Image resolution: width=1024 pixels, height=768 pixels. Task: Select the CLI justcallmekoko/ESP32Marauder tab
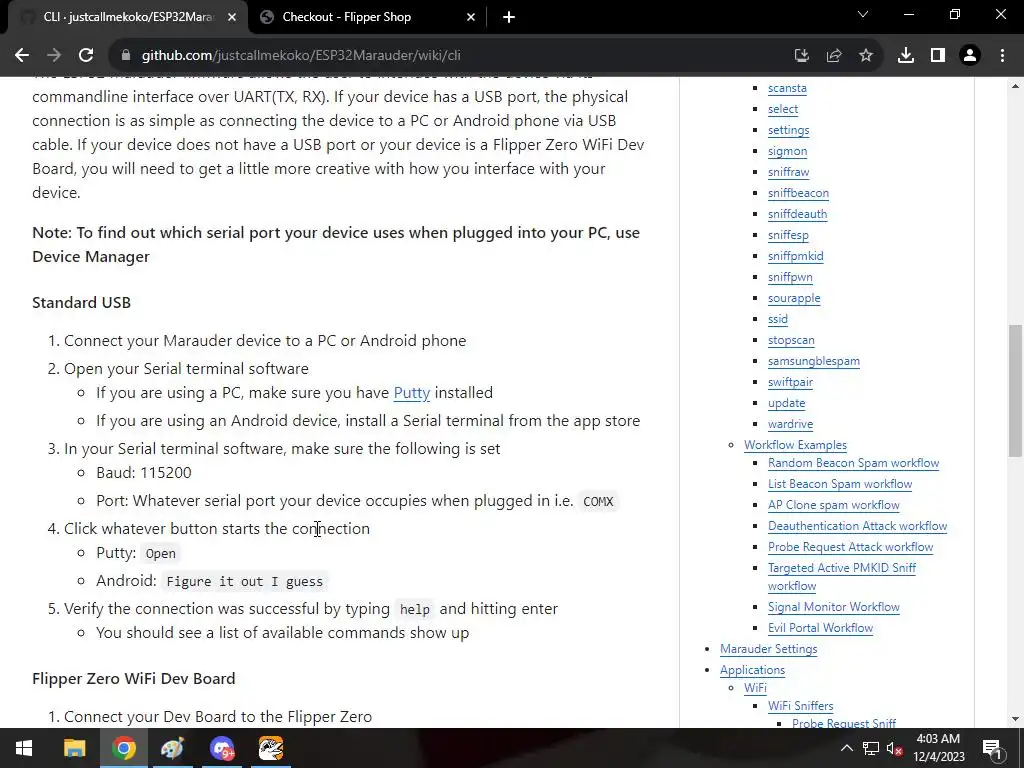click(127, 17)
